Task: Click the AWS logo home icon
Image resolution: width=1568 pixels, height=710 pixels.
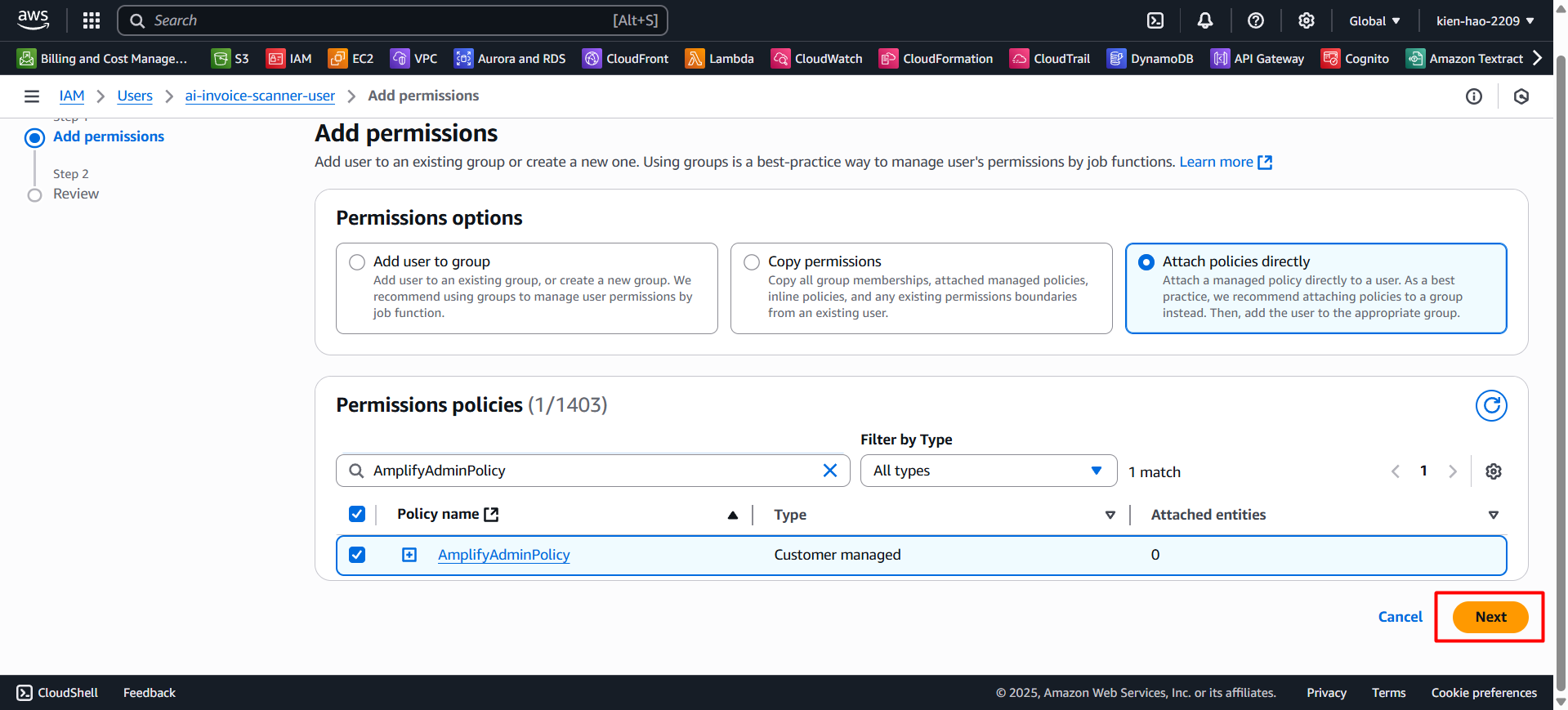Action: 34,20
